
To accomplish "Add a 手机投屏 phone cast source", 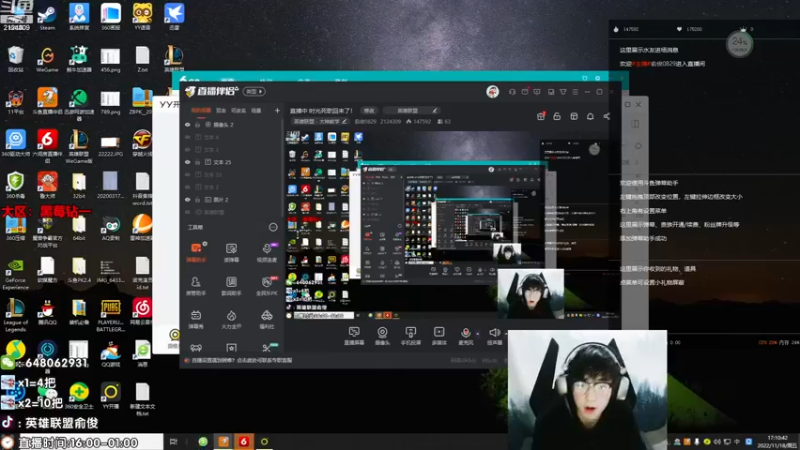I will point(411,336).
